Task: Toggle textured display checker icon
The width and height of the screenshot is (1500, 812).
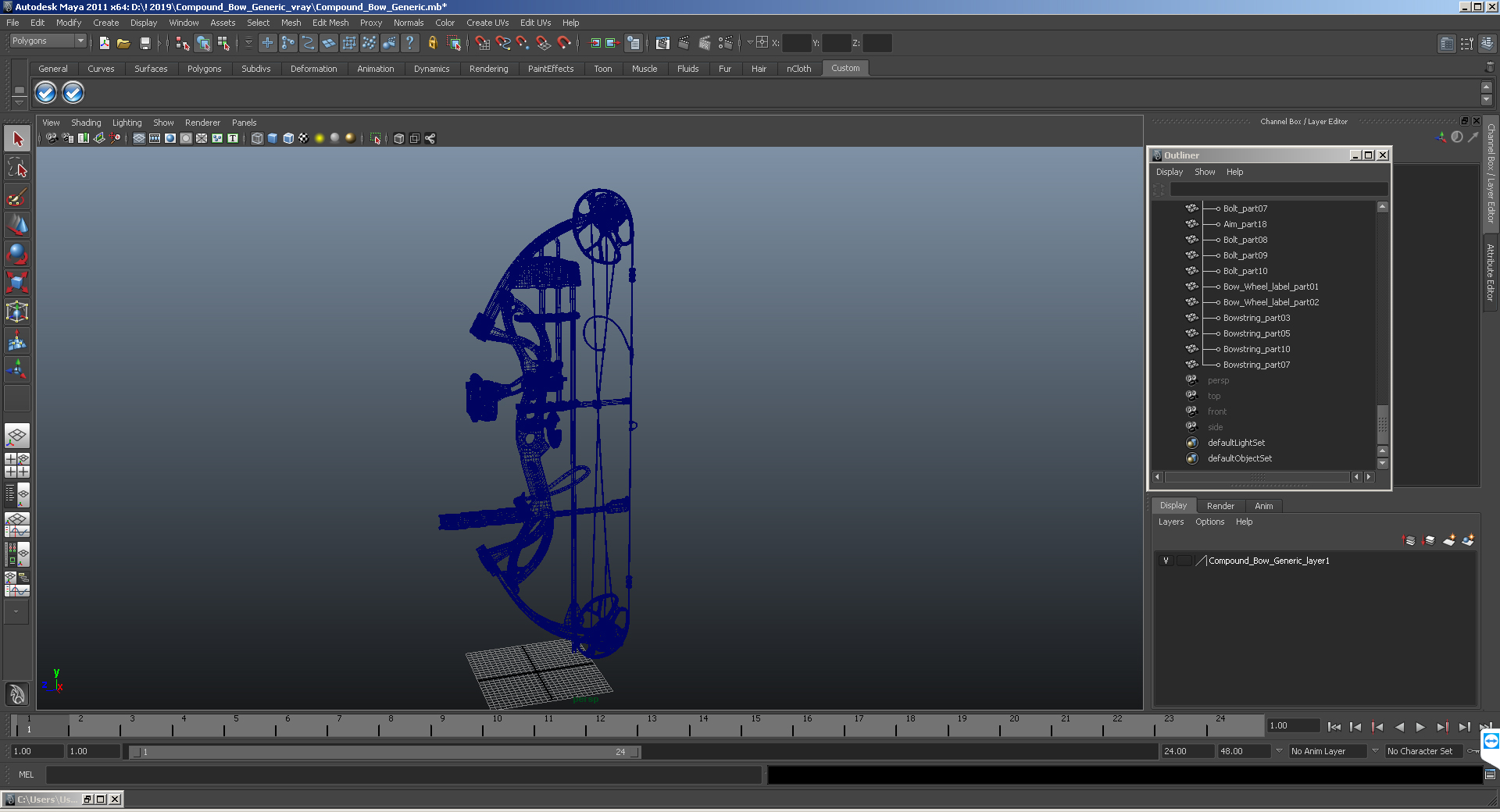Action: tap(304, 138)
